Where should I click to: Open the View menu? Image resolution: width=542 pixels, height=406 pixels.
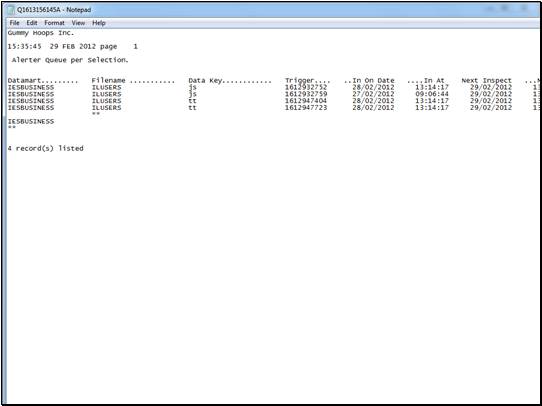[x=78, y=23]
